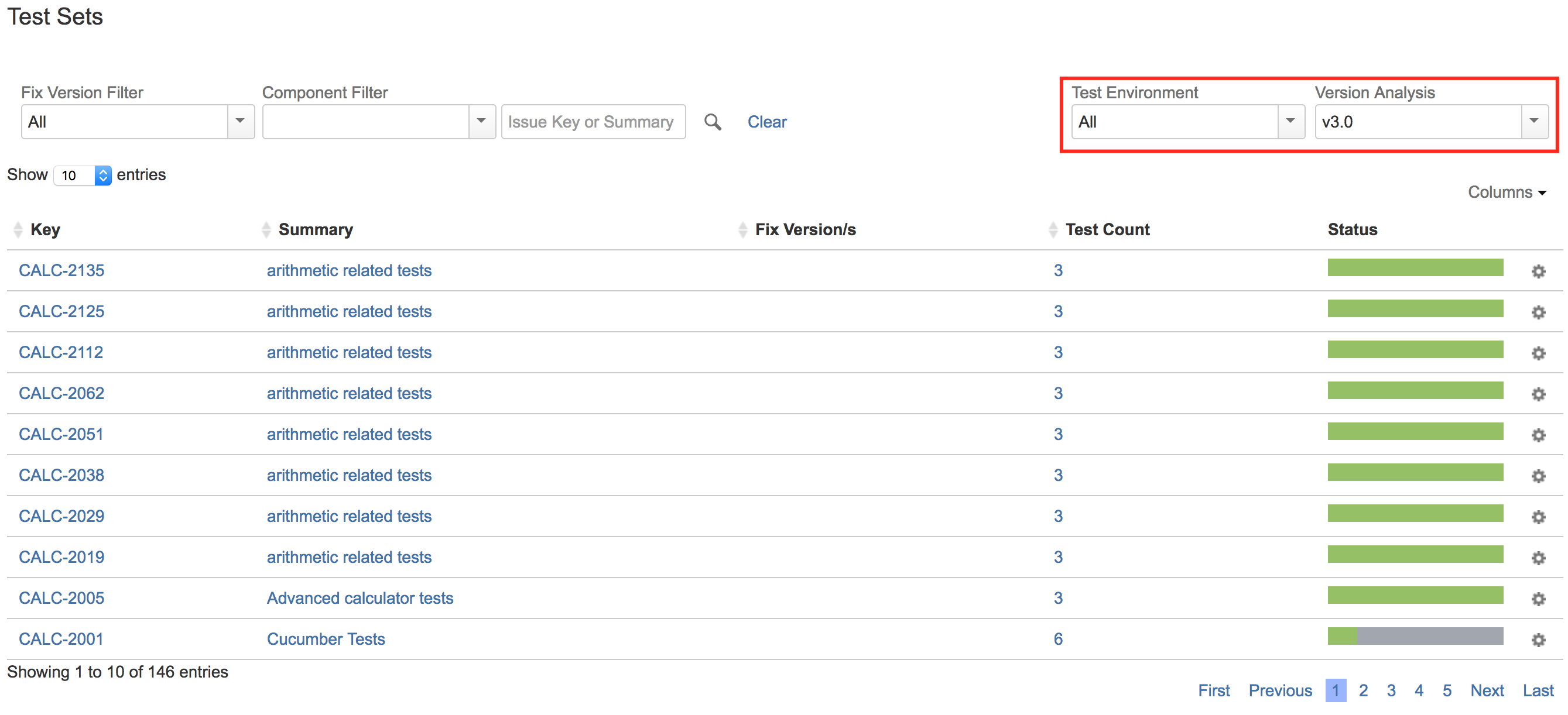This screenshot has height=715, width=1568.
Task: Click the search magnifier icon
Action: point(713,122)
